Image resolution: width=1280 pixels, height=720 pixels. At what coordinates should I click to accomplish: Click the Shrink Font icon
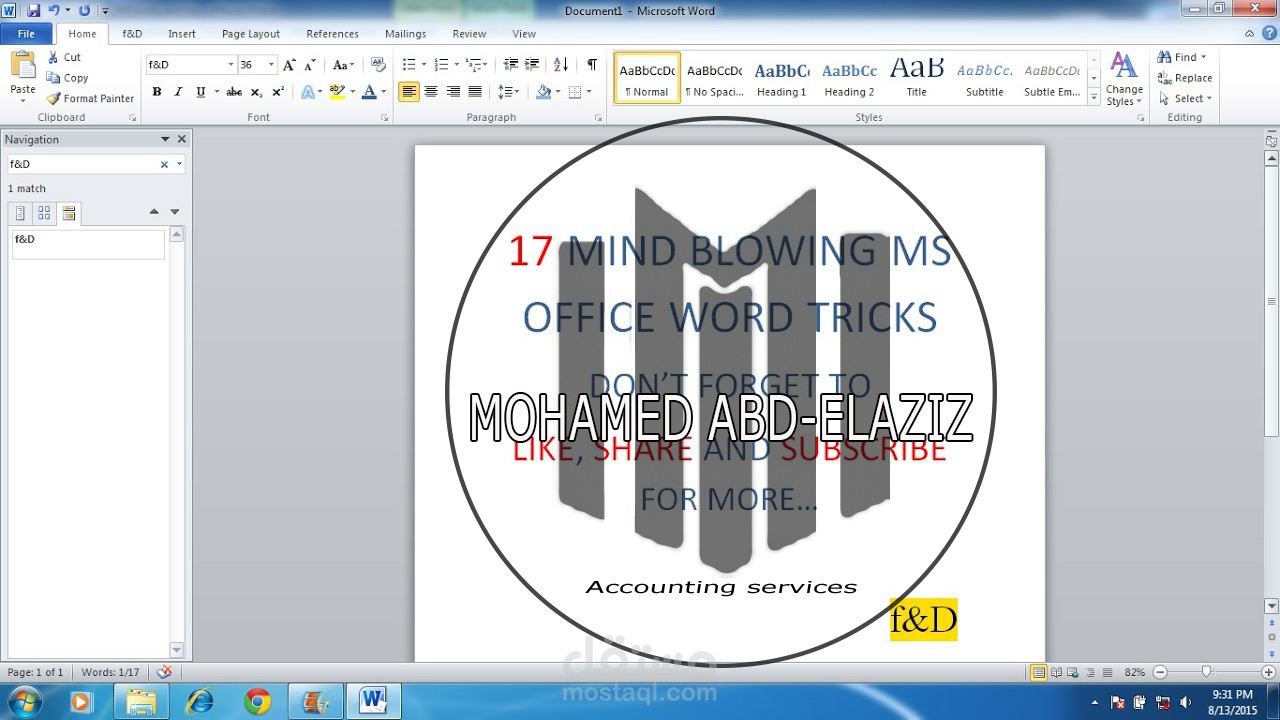(311, 65)
